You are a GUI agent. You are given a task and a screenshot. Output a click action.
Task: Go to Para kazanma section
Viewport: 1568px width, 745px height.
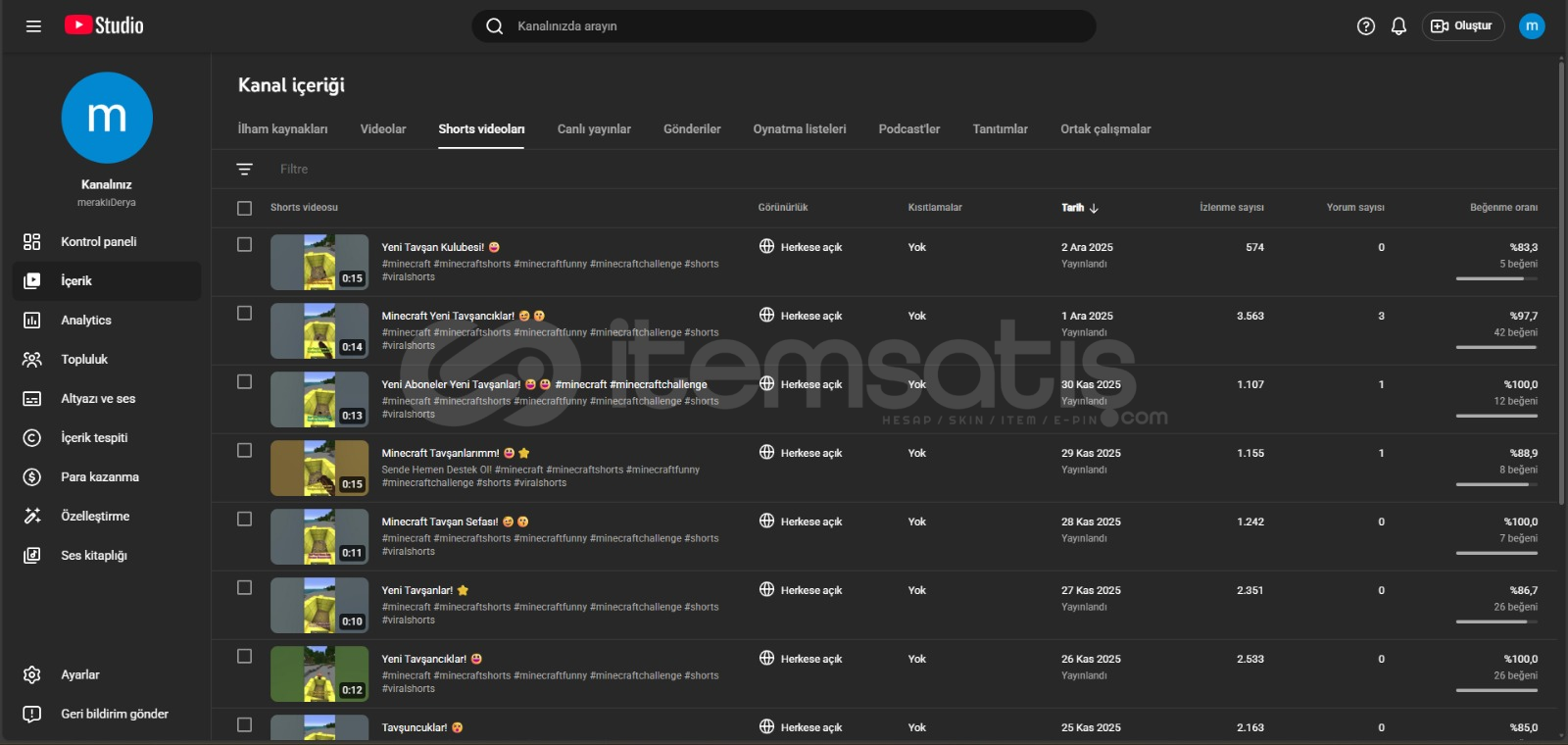(x=99, y=477)
